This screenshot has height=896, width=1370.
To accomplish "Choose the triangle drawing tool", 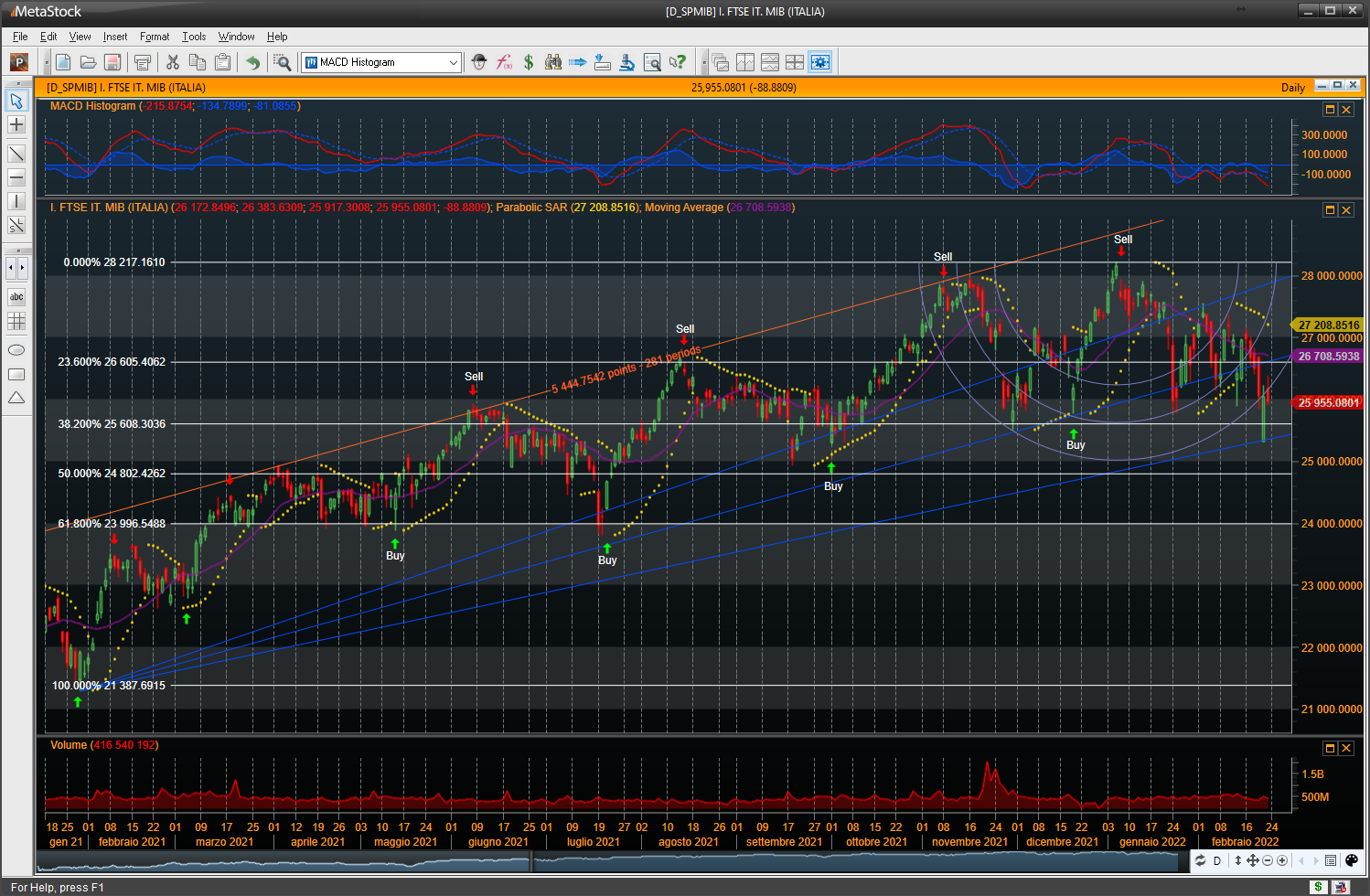I will tap(16, 398).
